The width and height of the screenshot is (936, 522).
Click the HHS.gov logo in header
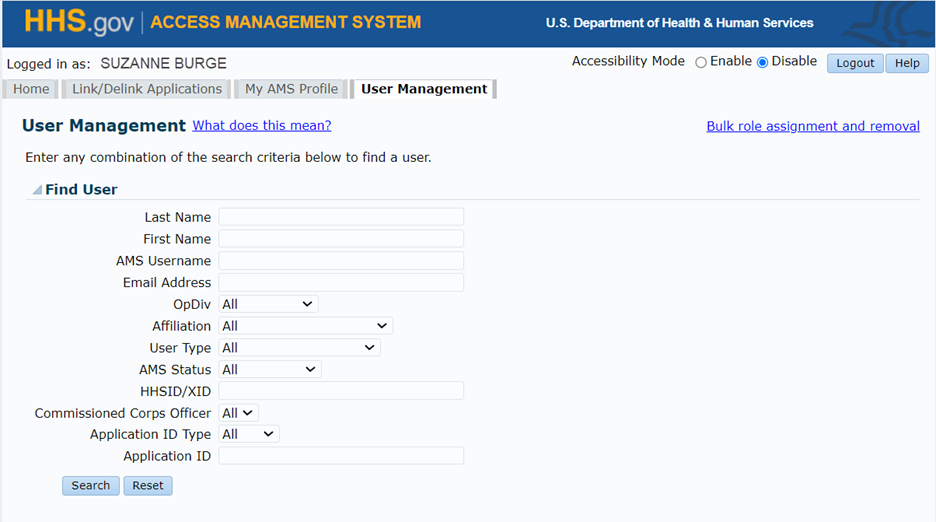(78, 22)
